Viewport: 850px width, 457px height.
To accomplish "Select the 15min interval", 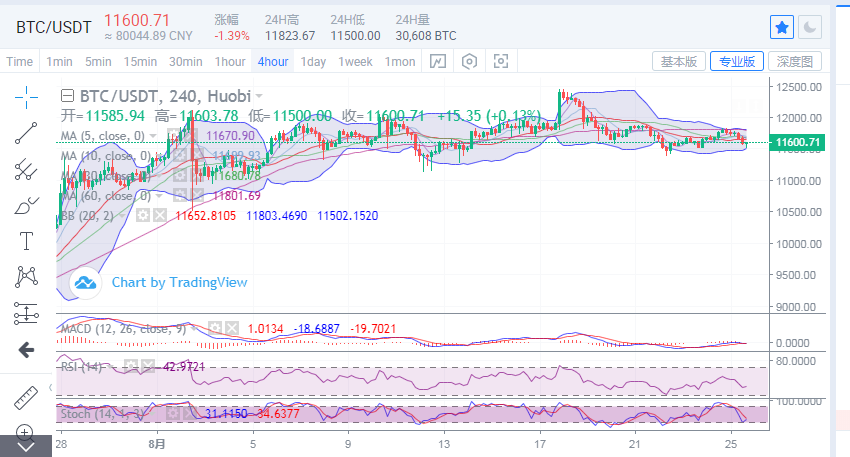I will [x=140, y=61].
